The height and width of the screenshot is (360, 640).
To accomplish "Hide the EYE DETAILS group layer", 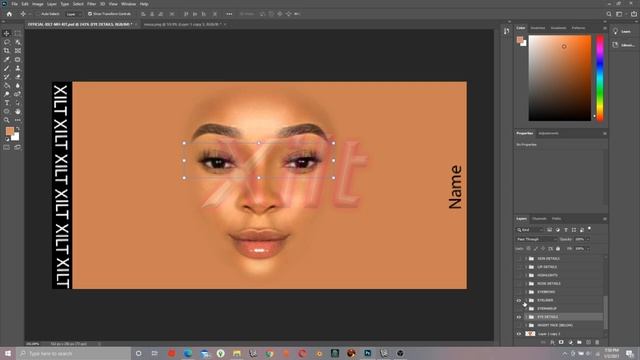I will (x=519, y=317).
